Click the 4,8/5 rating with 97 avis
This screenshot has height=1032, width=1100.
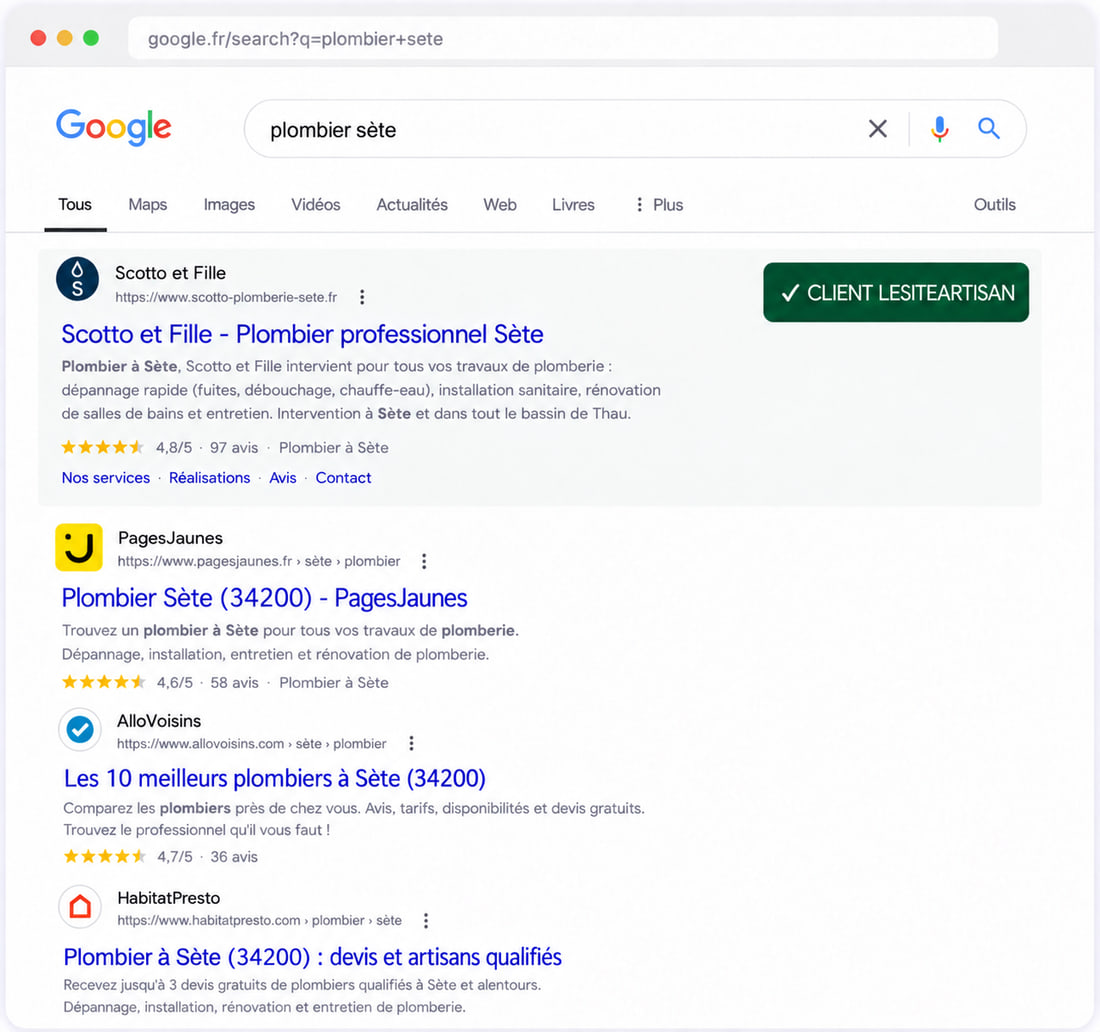[x=160, y=448]
